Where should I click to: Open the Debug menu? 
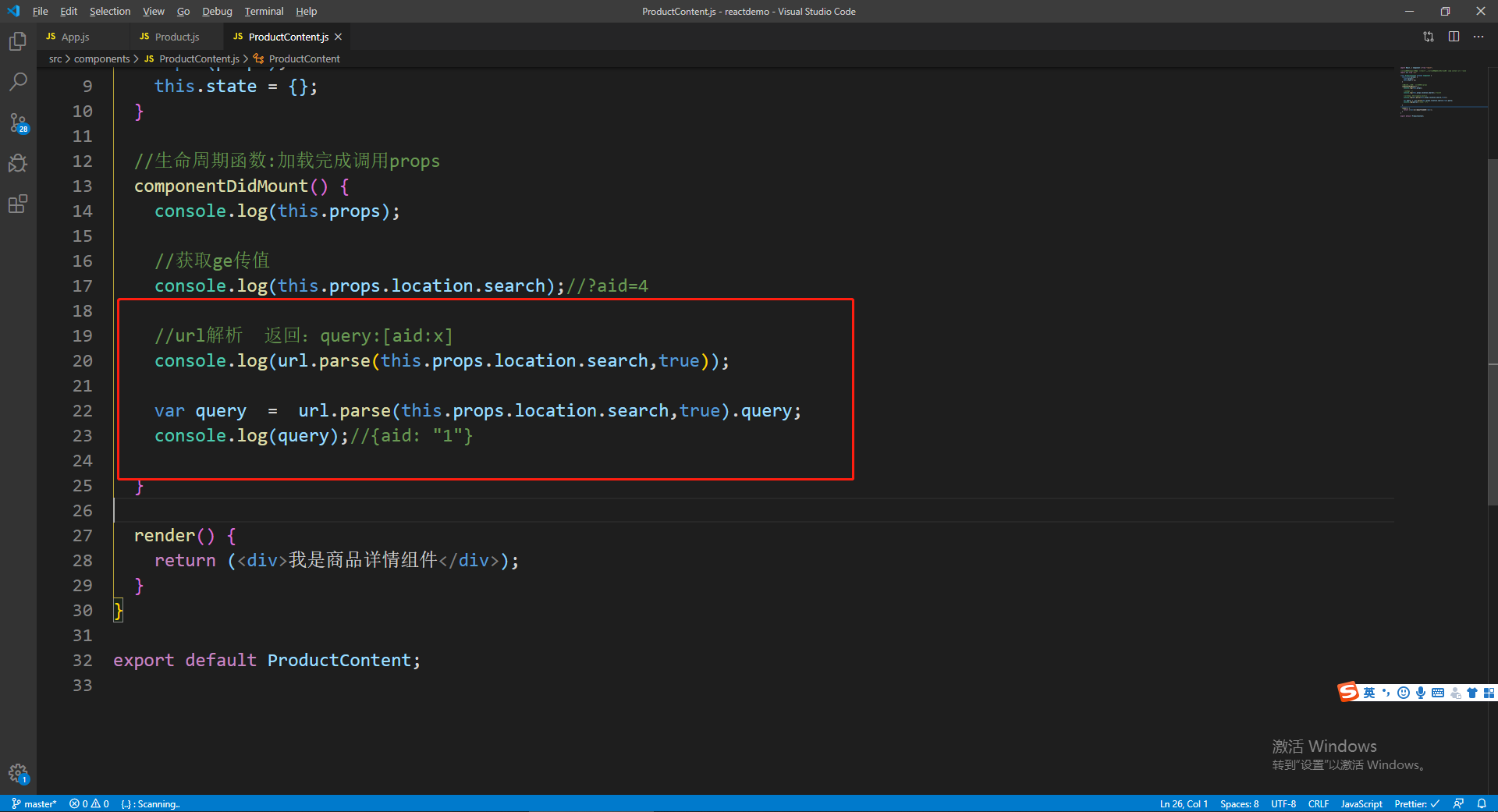point(217,11)
